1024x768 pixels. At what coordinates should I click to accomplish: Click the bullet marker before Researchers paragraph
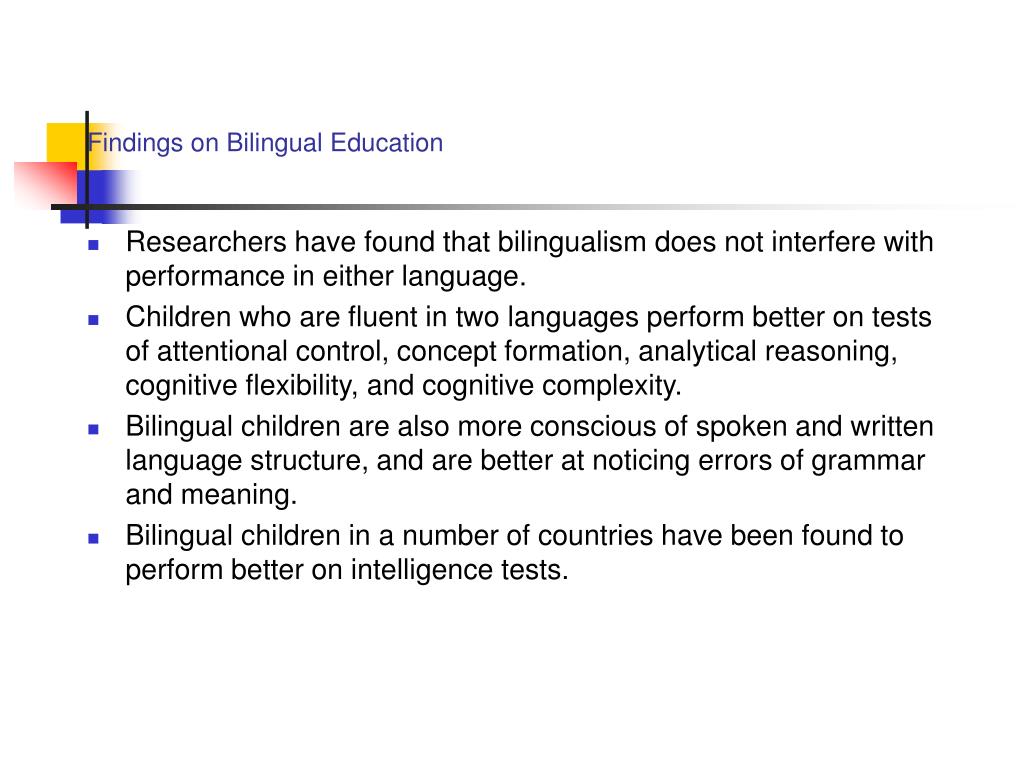pyautogui.click(x=93, y=246)
